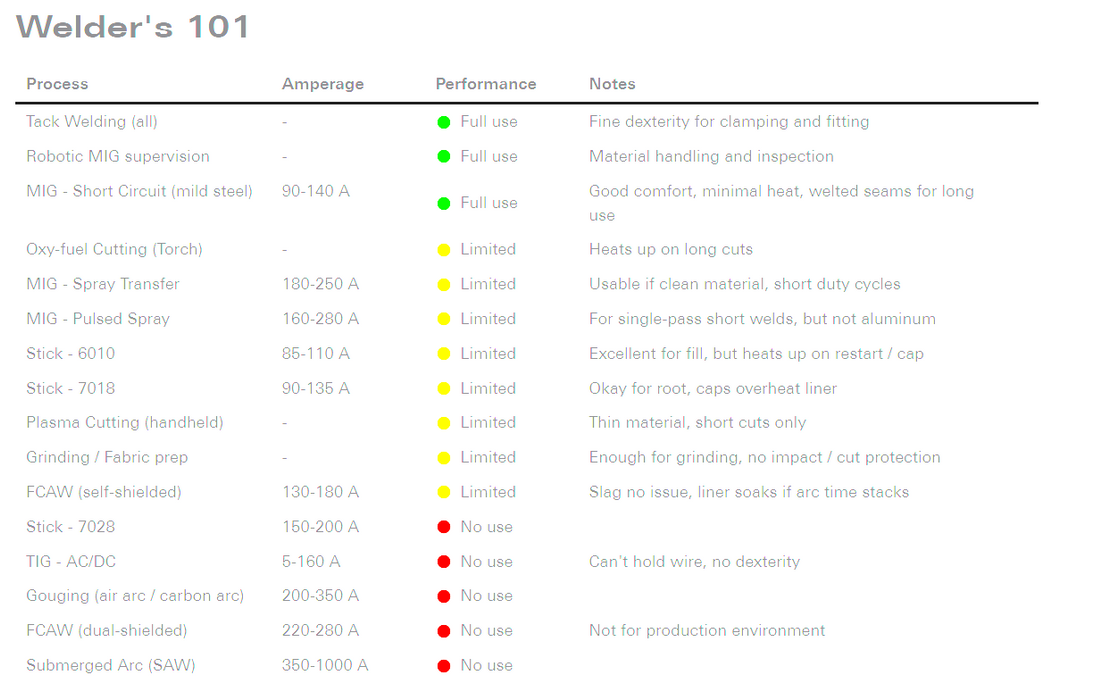
Task: Click the Amperage column header
Action: point(322,84)
